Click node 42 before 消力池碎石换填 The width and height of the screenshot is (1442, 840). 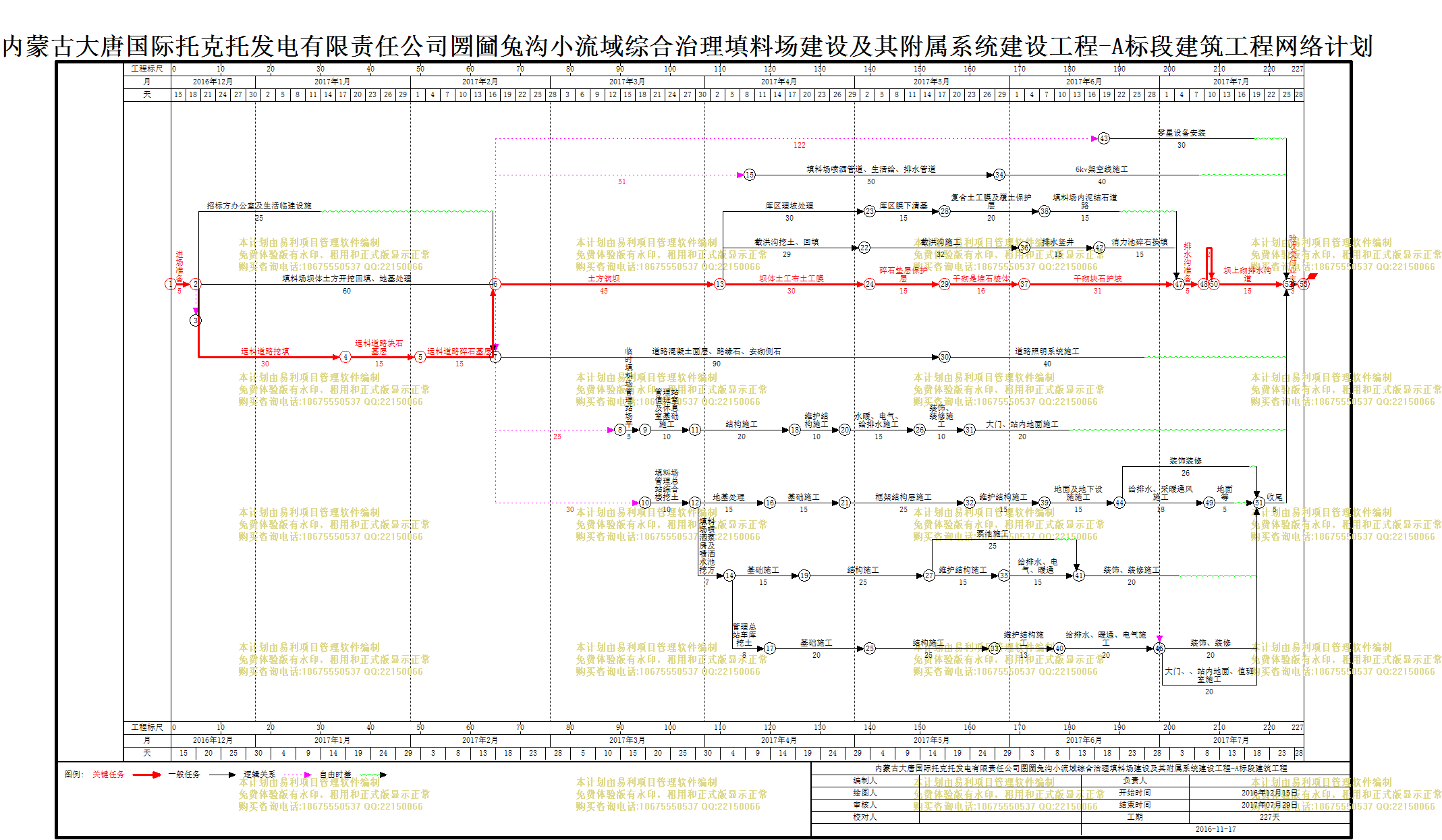point(1099,248)
